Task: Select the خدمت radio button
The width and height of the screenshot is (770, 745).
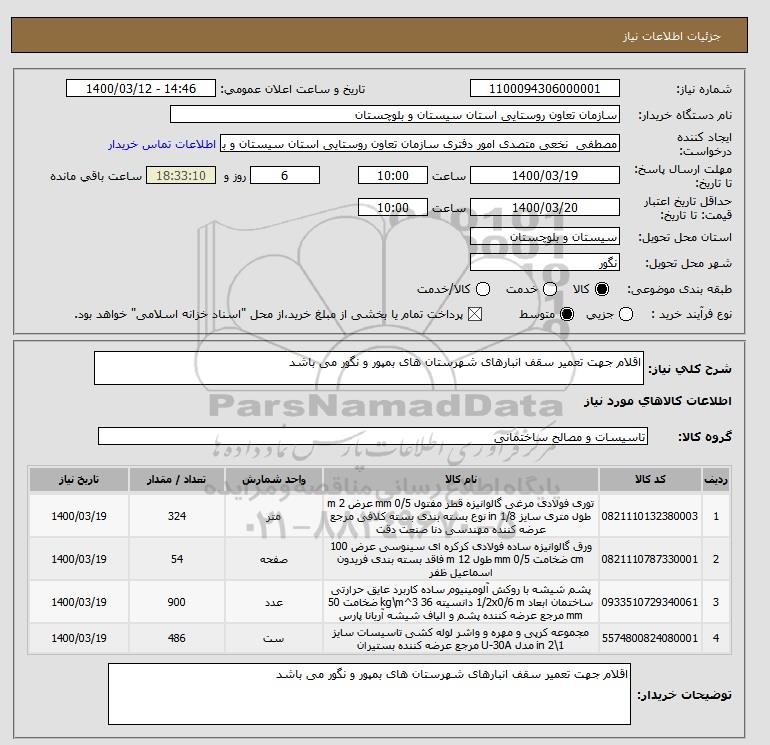Action: point(550,289)
